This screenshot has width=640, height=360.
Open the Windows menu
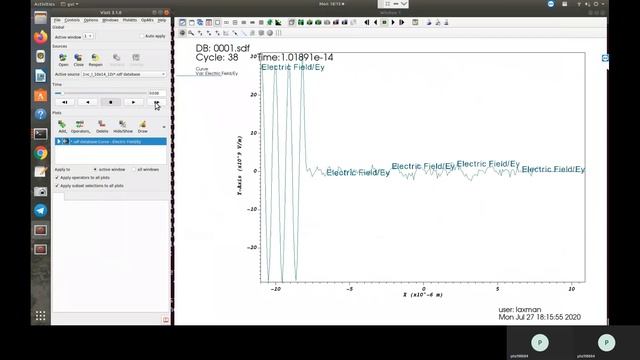coord(110,20)
